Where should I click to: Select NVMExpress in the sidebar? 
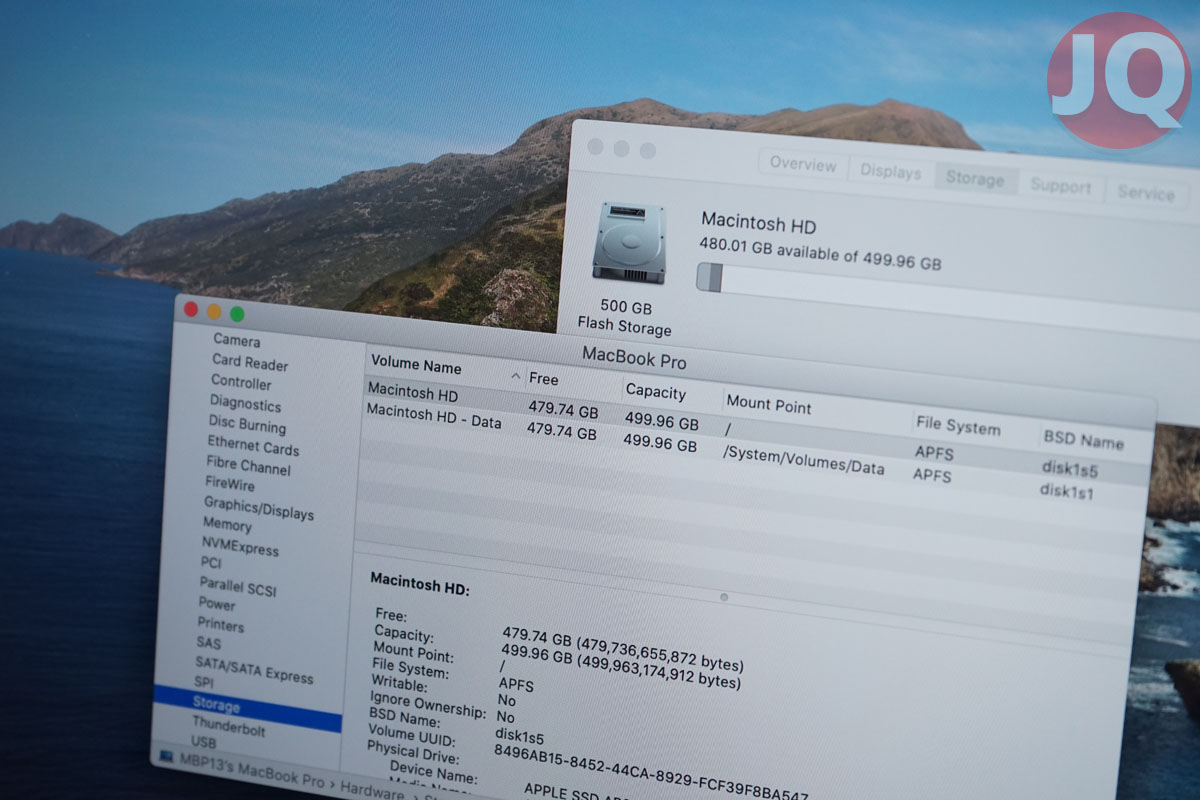(240, 545)
